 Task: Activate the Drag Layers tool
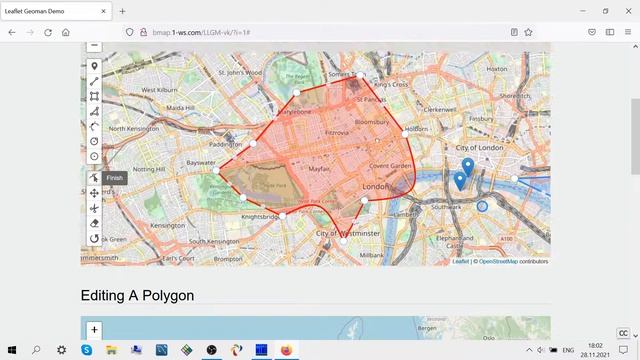coord(94,193)
